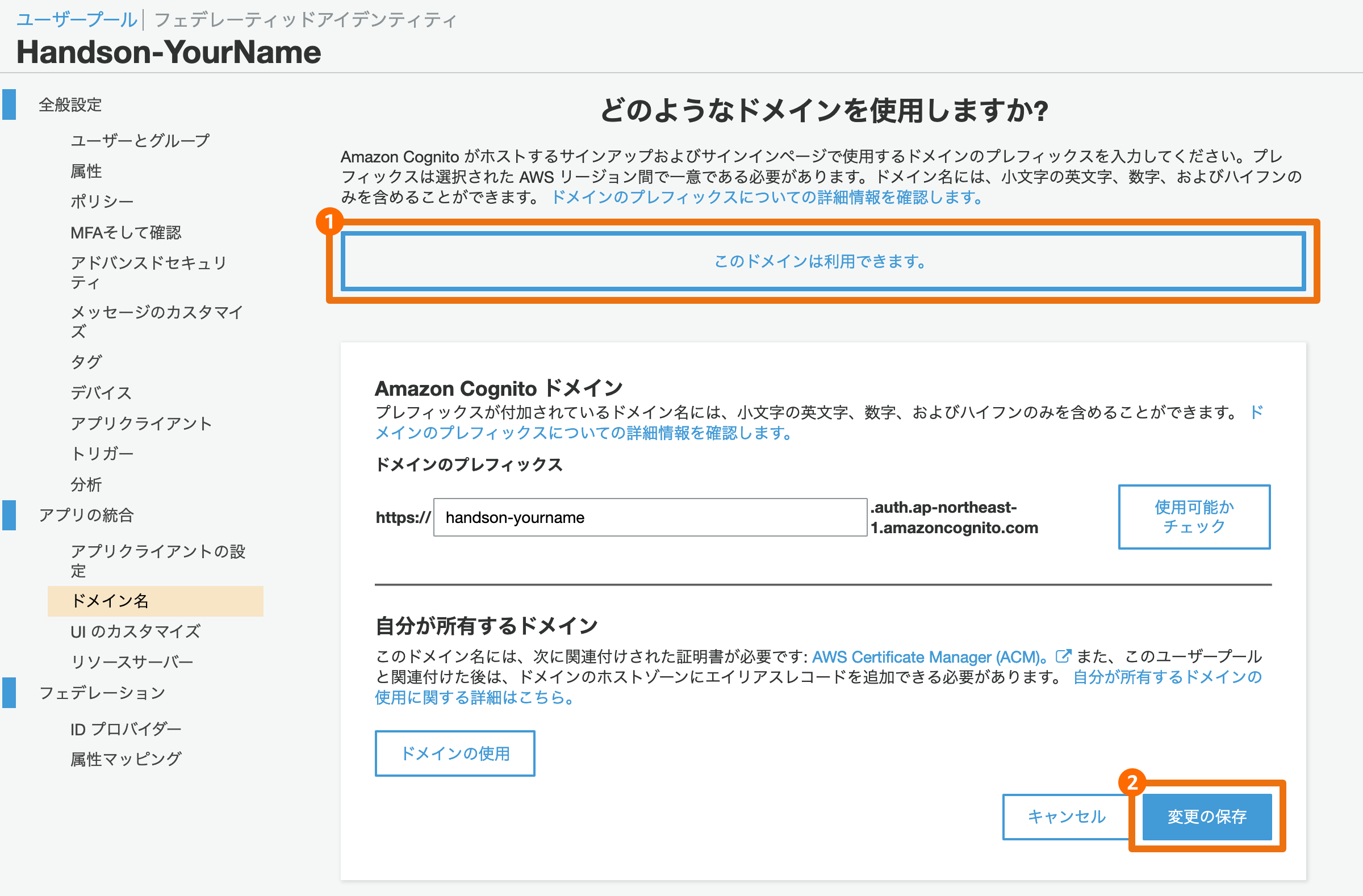Image resolution: width=1363 pixels, height=896 pixels.
Task: Open MFAそして確認 settings
Action: 126,232
